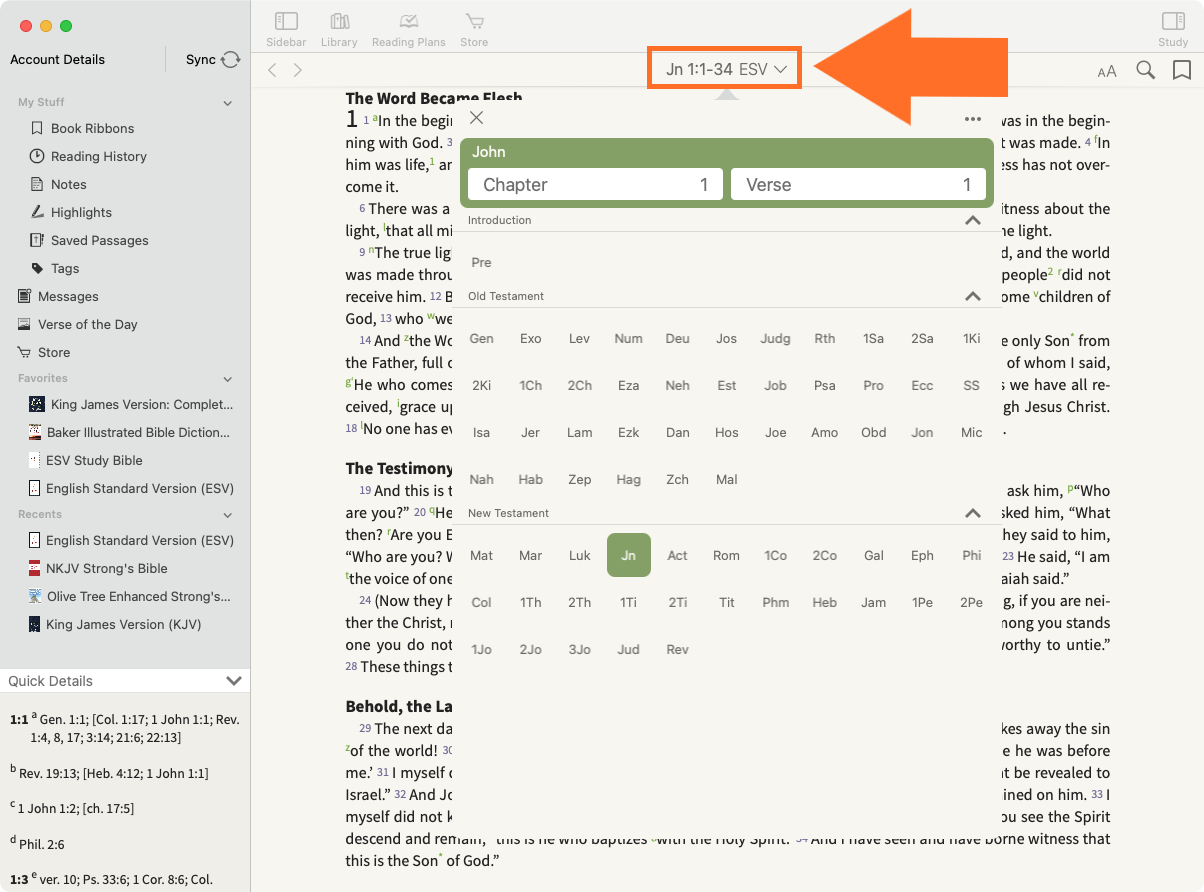Open Book Ribbons
The height and width of the screenshot is (892, 1204).
pyautogui.click(x=92, y=128)
